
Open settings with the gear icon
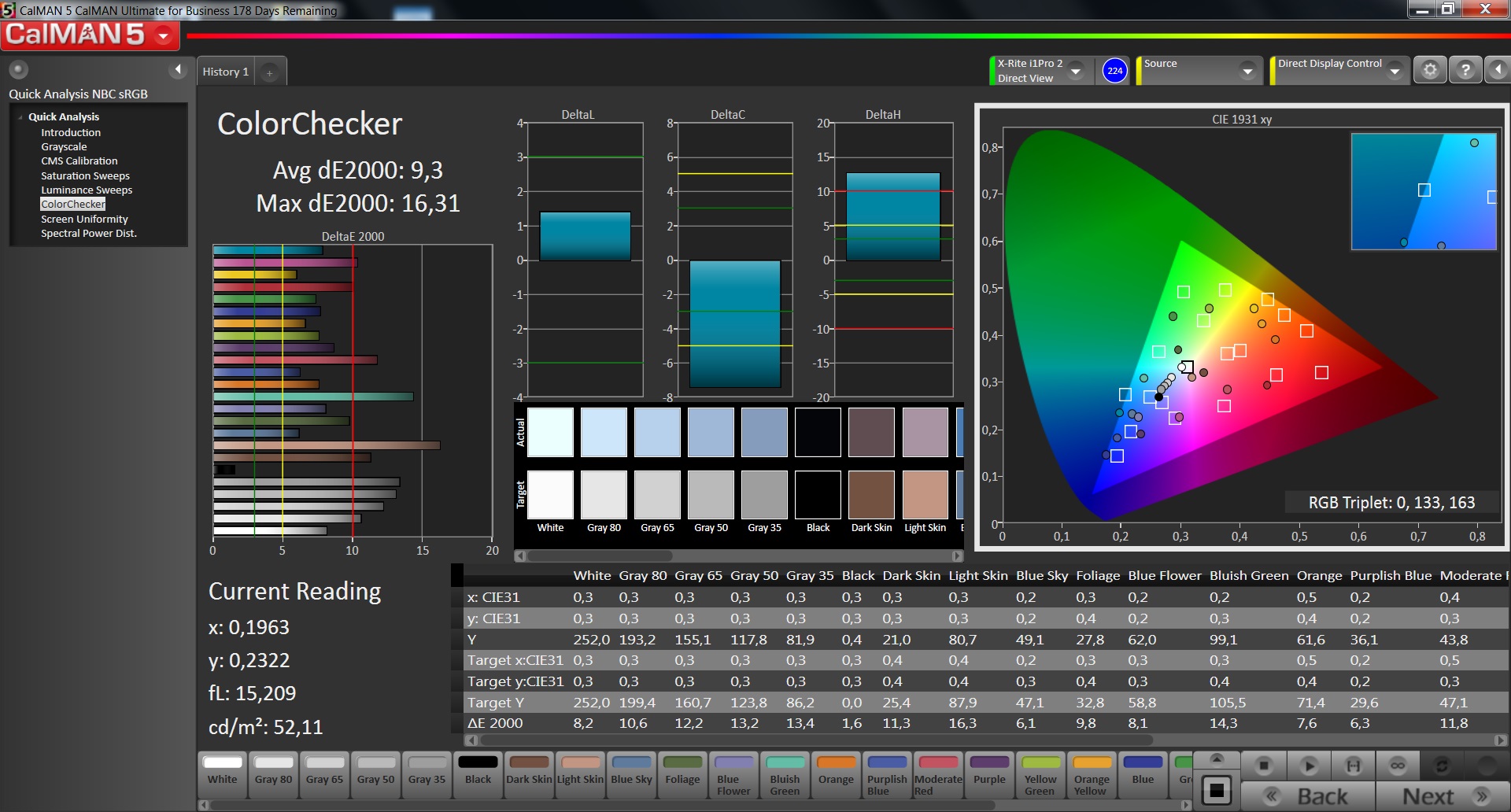pyautogui.click(x=1430, y=71)
